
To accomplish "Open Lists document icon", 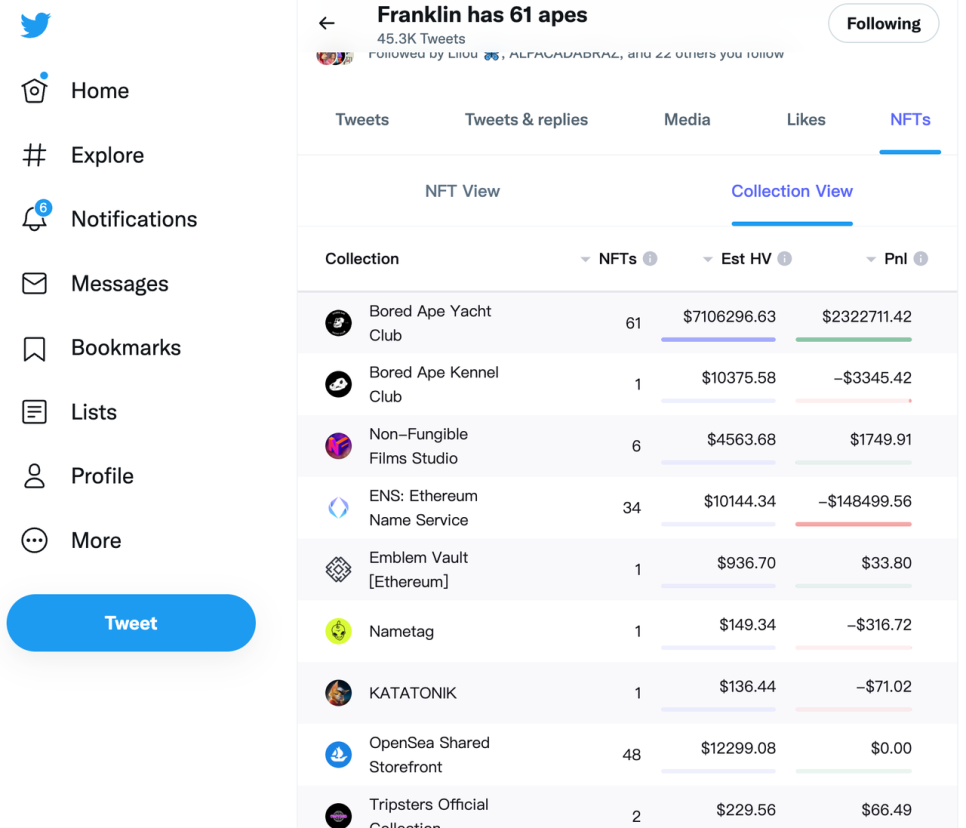I will point(34,412).
